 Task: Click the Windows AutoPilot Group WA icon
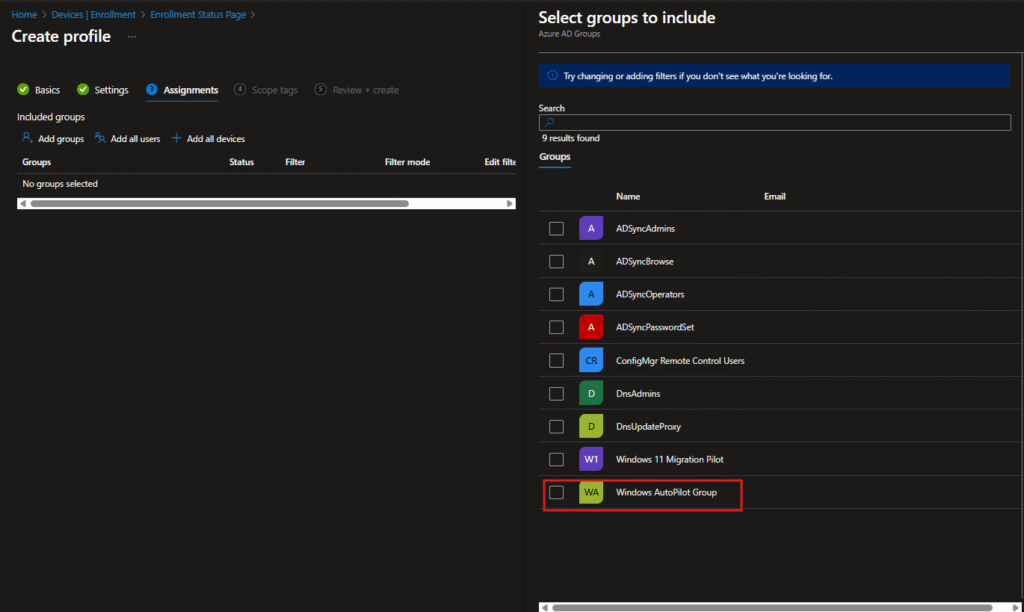591,492
